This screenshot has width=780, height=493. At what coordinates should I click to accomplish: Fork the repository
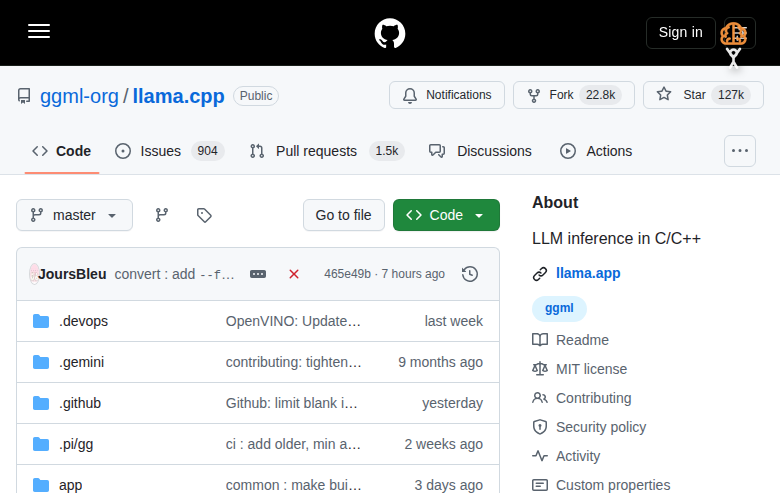574,95
